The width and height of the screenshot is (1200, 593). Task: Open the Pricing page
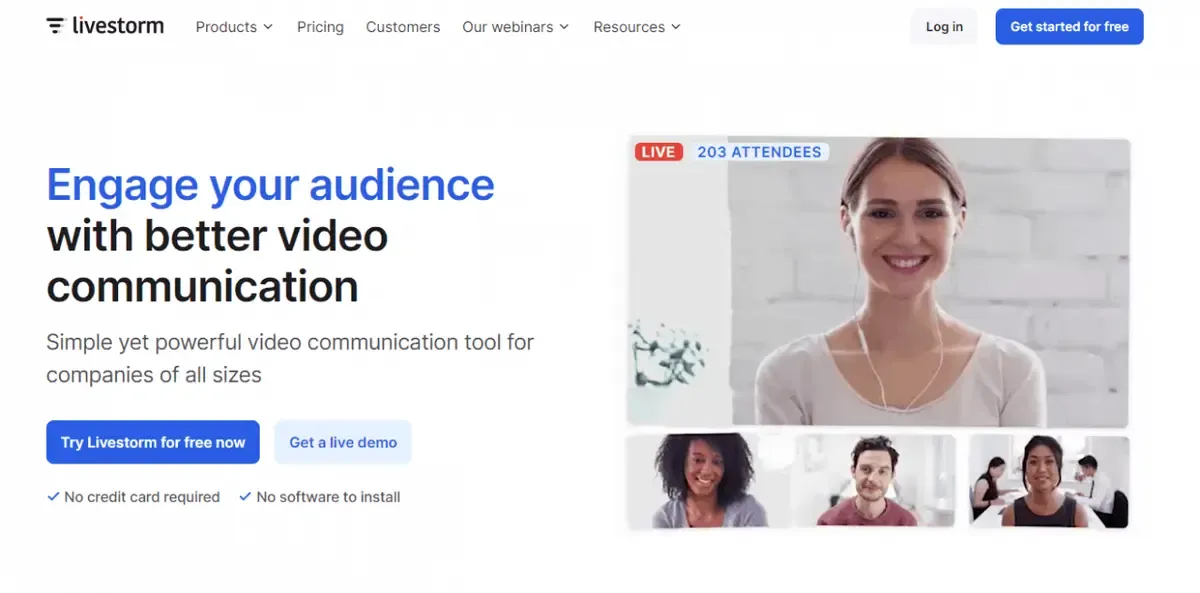point(320,27)
